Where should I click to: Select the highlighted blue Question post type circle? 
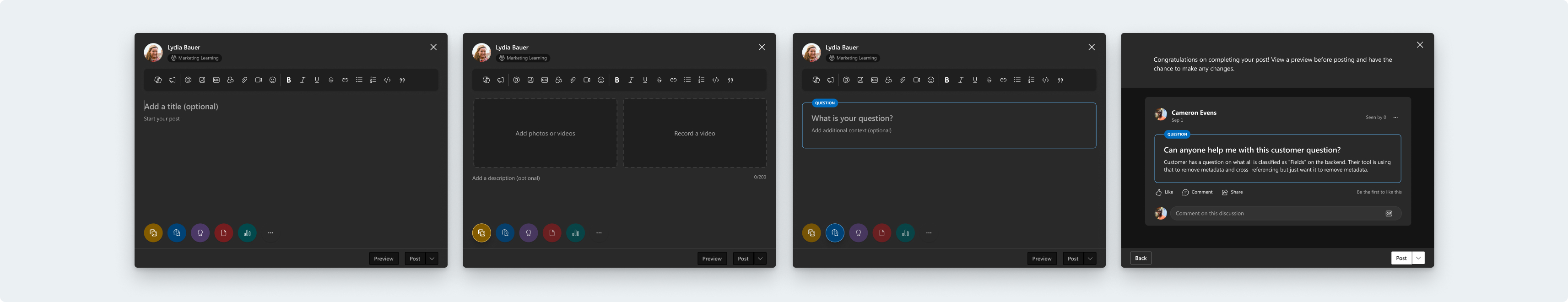[x=834, y=232]
